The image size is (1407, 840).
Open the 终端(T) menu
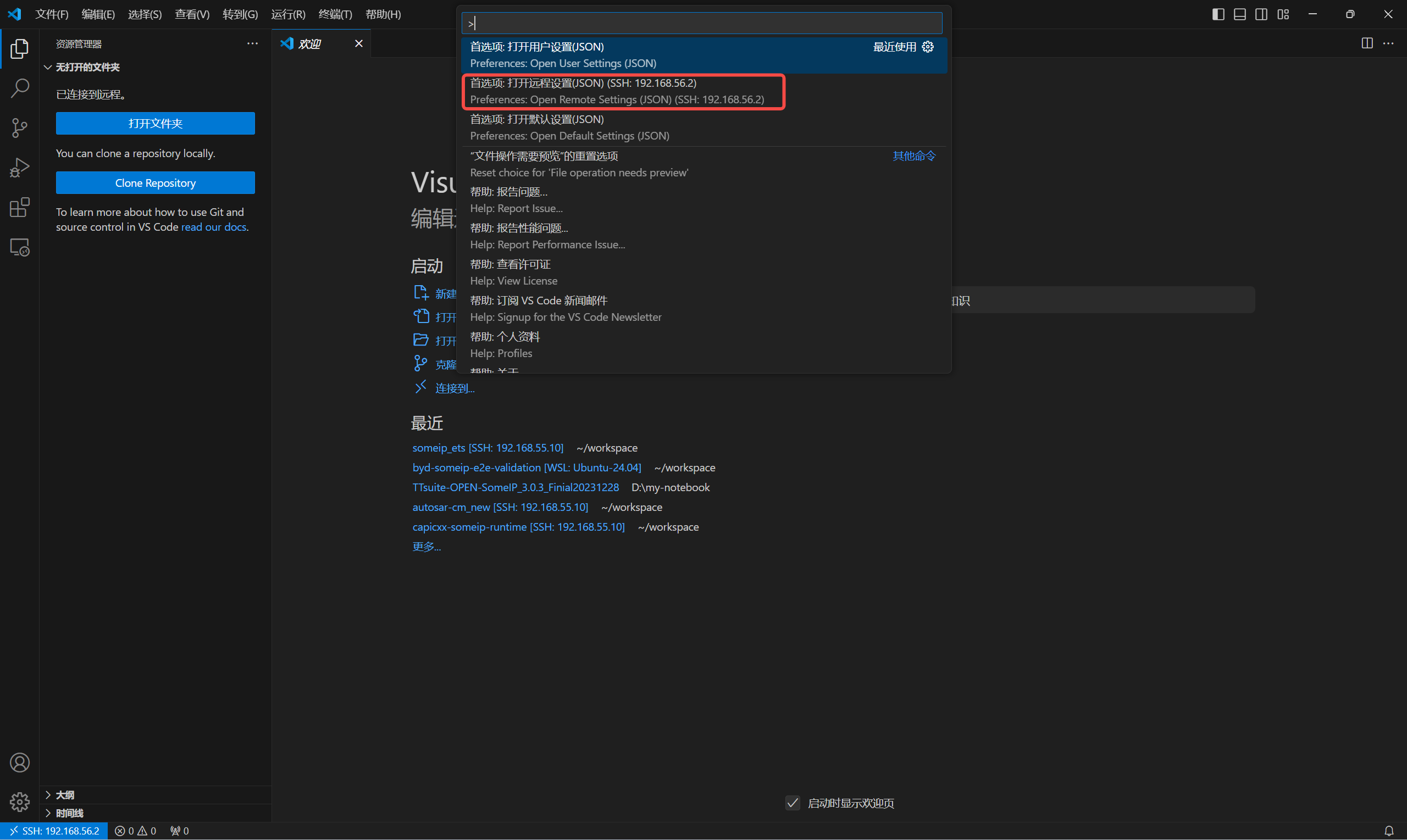[x=335, y=14]
